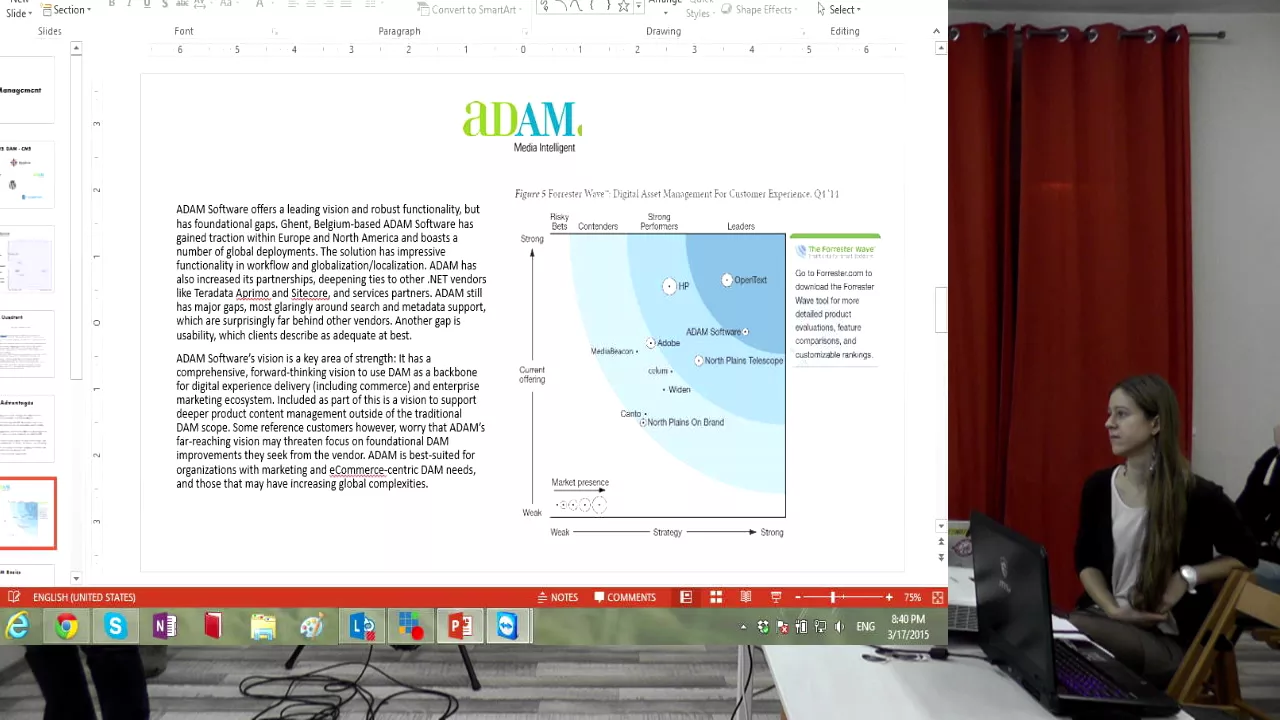Open the red book app in taskbar
This screenshot has height=720, width=1280.
coord(213,627)
